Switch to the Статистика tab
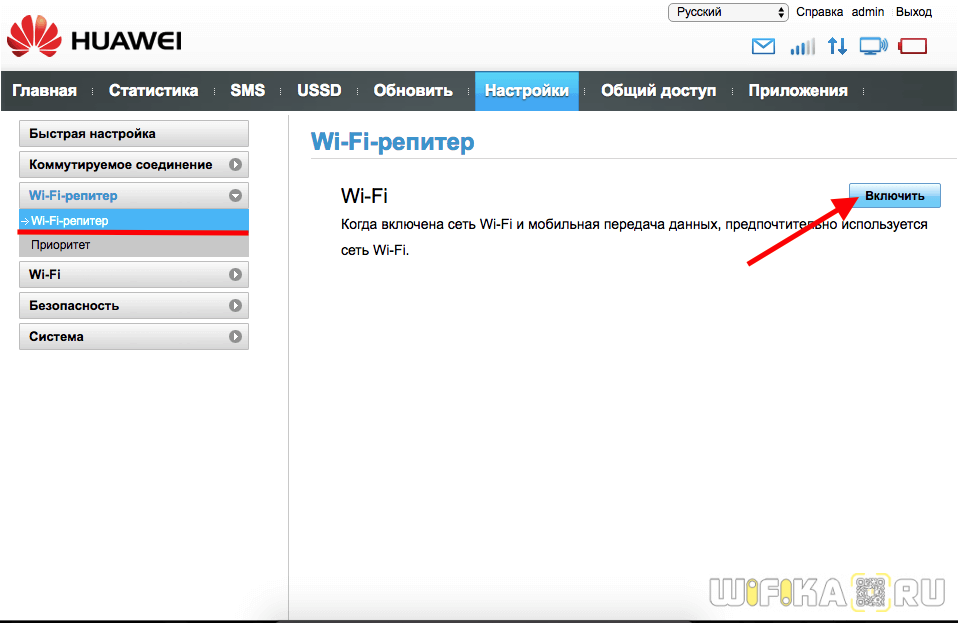The image size is (958, 623). click(153, 90)
